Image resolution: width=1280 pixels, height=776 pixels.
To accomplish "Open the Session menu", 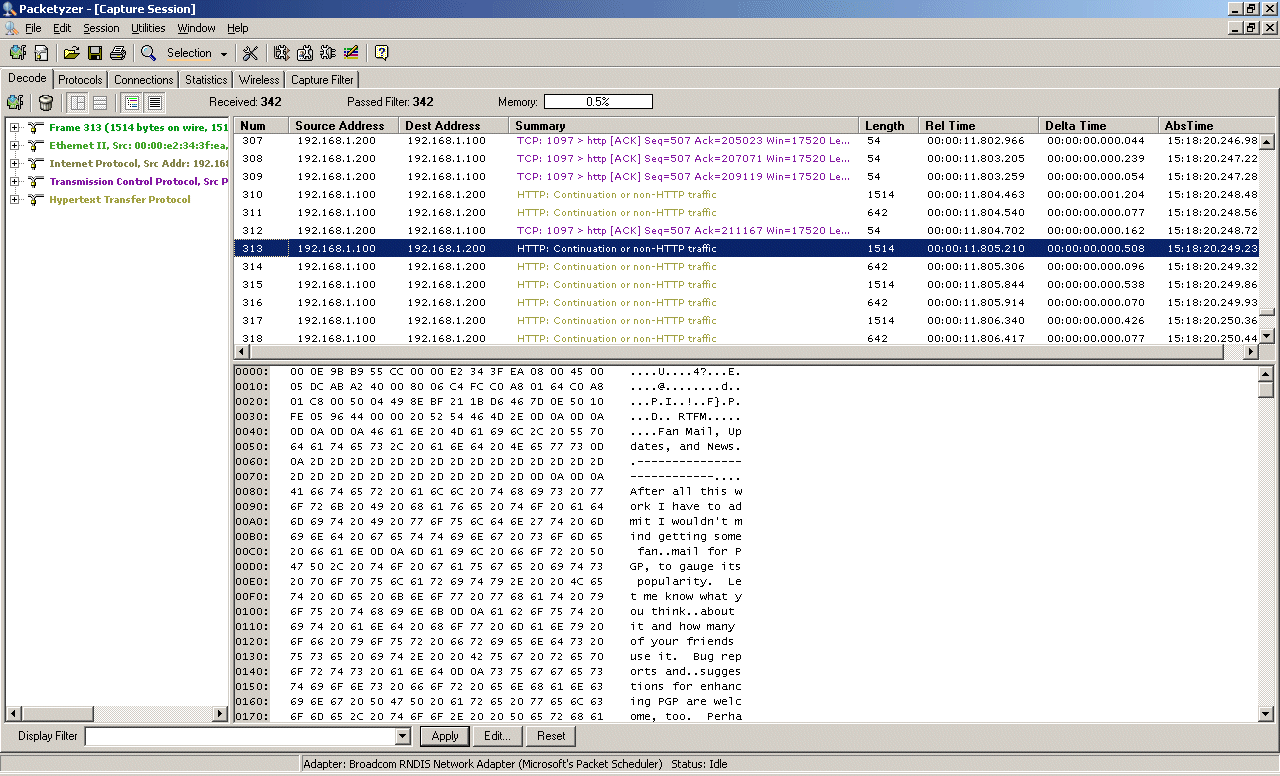I will pyautogui.click(x=101, y=28).
